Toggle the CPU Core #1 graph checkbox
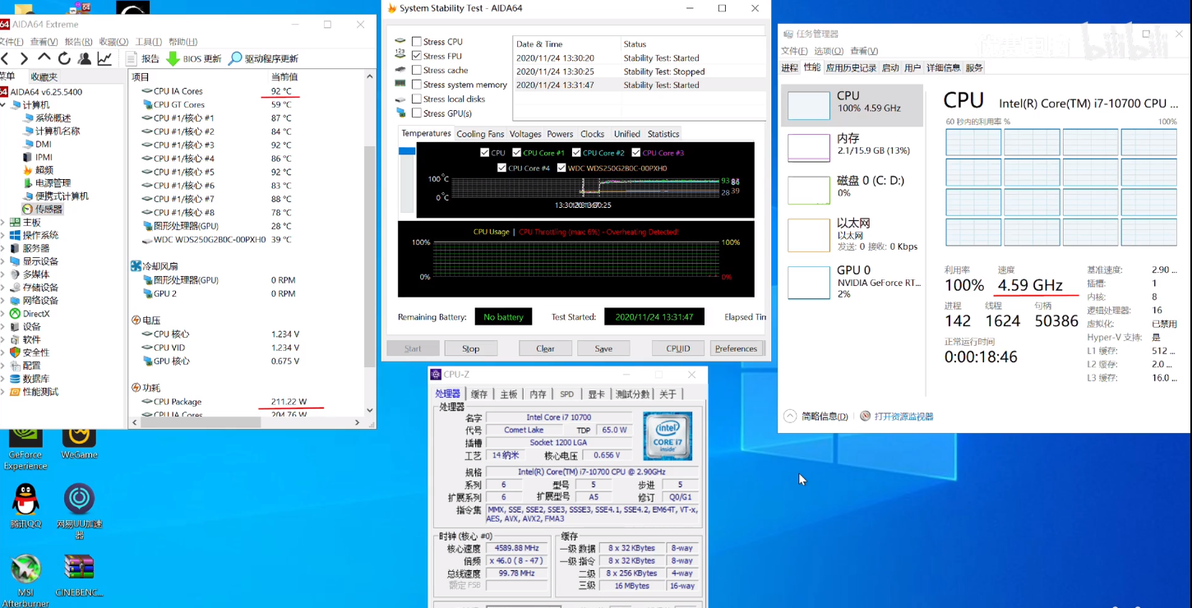1192x608 pixels. (x=516, y=153)
